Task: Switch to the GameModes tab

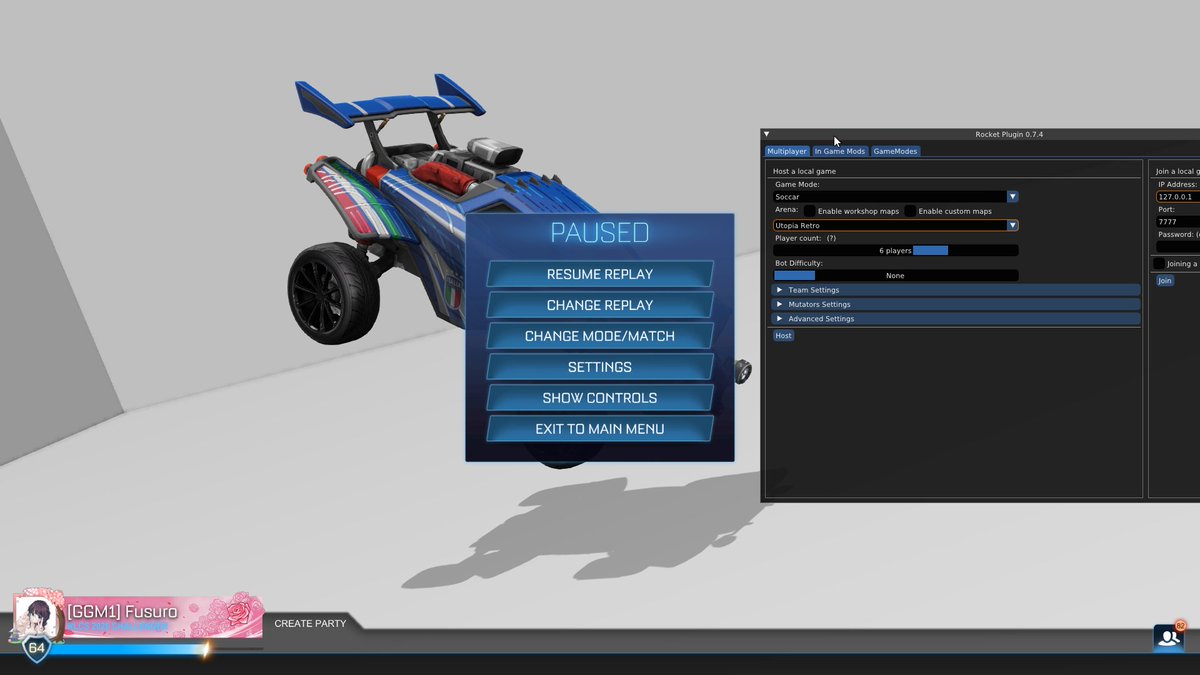Action: click(x=895, y=151)
